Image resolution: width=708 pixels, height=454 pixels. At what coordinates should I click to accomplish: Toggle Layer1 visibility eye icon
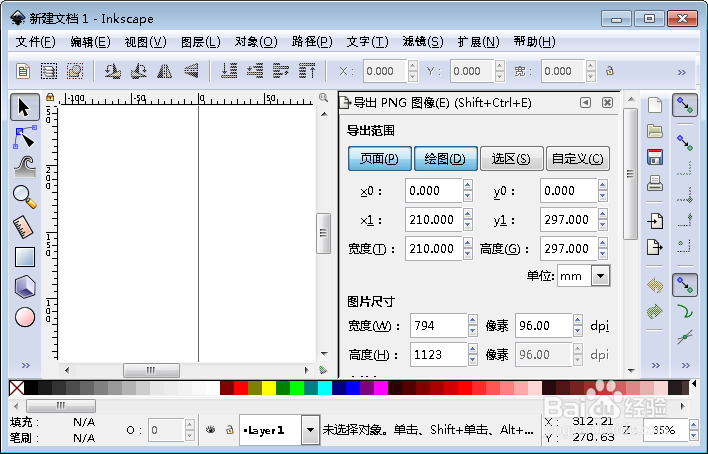click(x=210, y=430)
